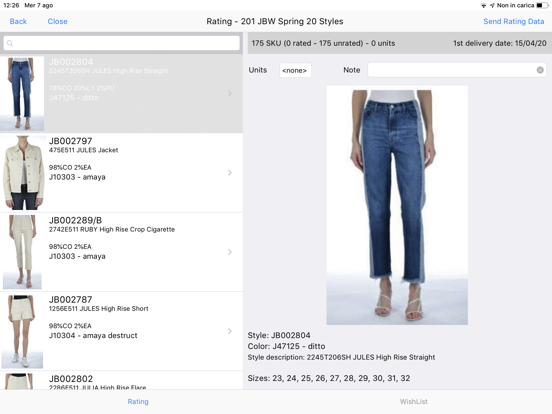Clear the Note field with the x icon

(540, 70)
